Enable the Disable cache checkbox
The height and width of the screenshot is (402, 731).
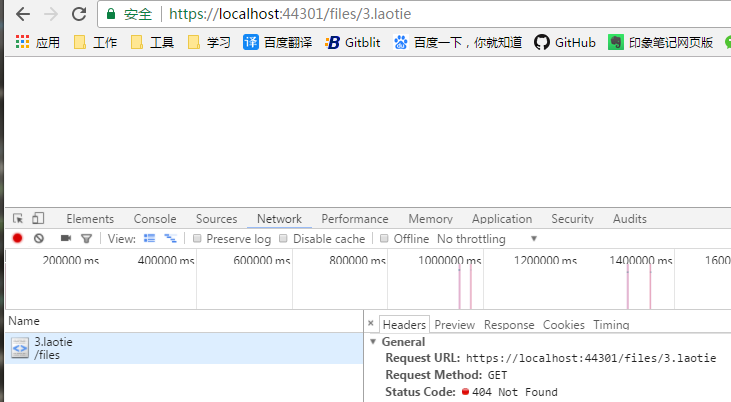[283, 238]
